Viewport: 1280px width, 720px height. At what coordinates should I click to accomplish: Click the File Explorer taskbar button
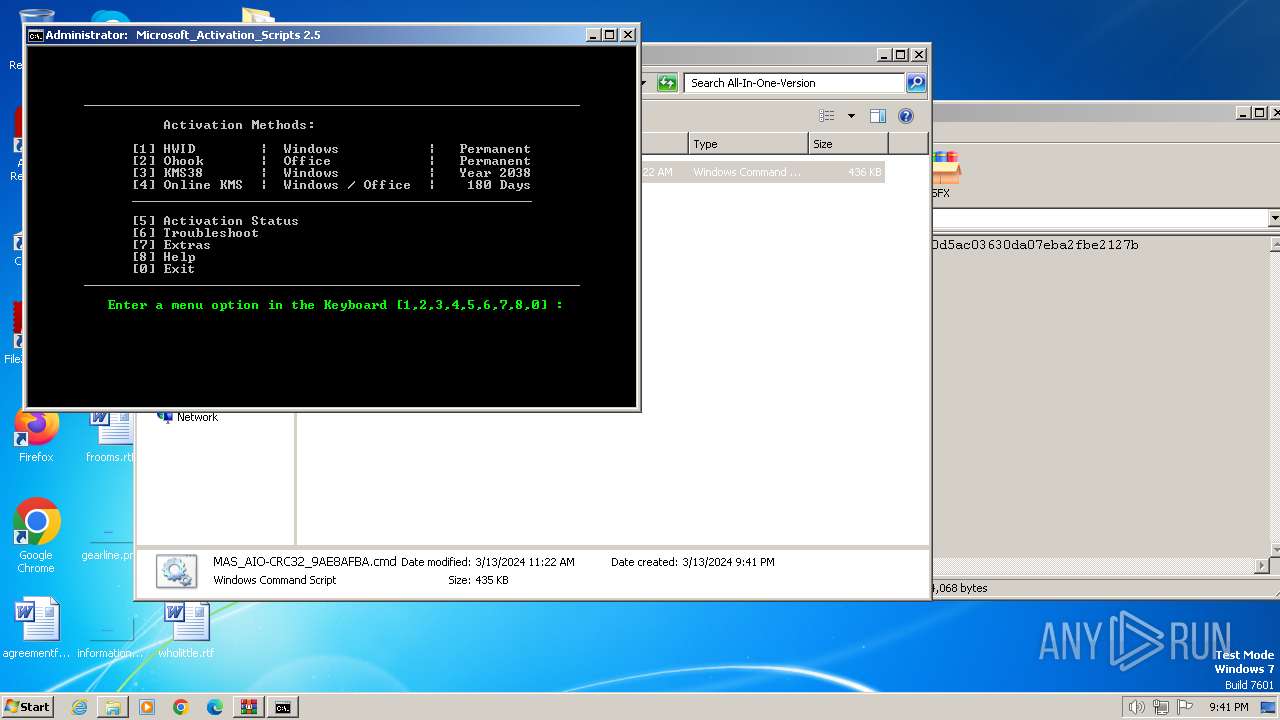113,707
